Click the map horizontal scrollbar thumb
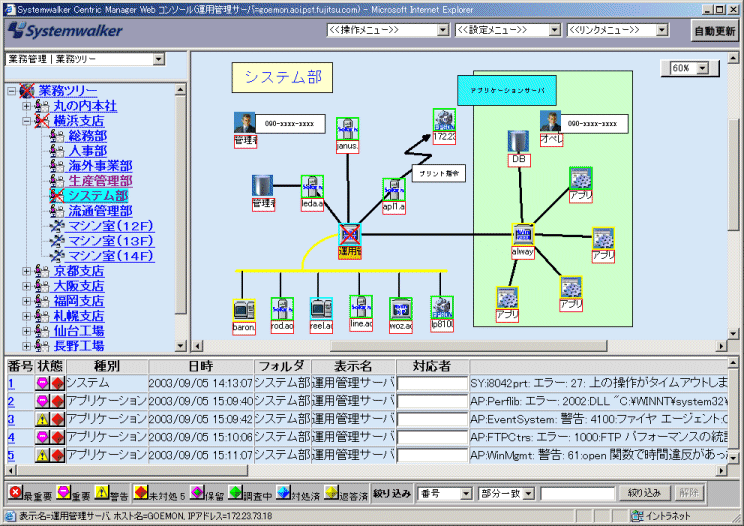This screenshot has height=526, width=744. point(469,346)
